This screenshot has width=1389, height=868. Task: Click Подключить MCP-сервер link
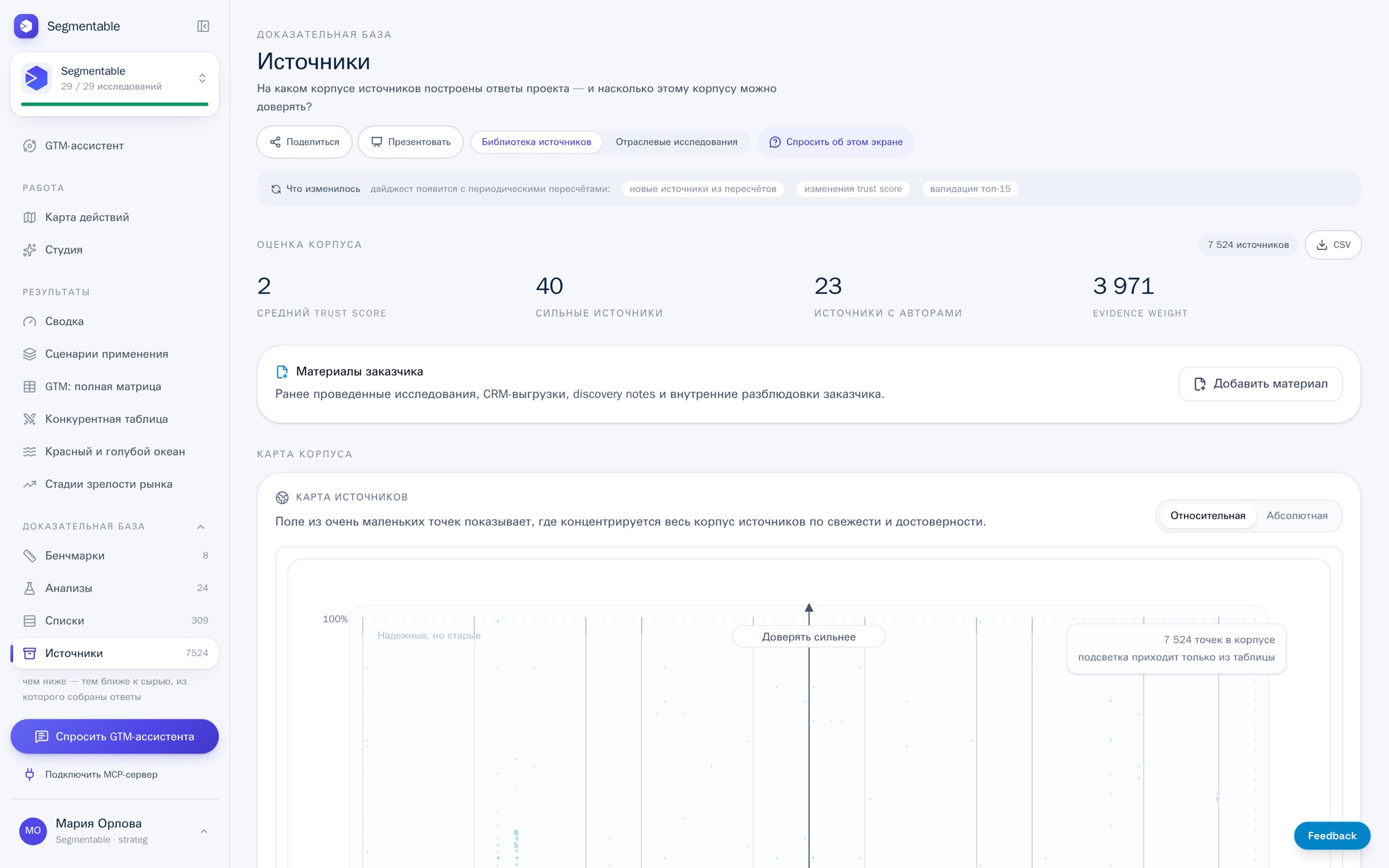click(x=101, y=775)
